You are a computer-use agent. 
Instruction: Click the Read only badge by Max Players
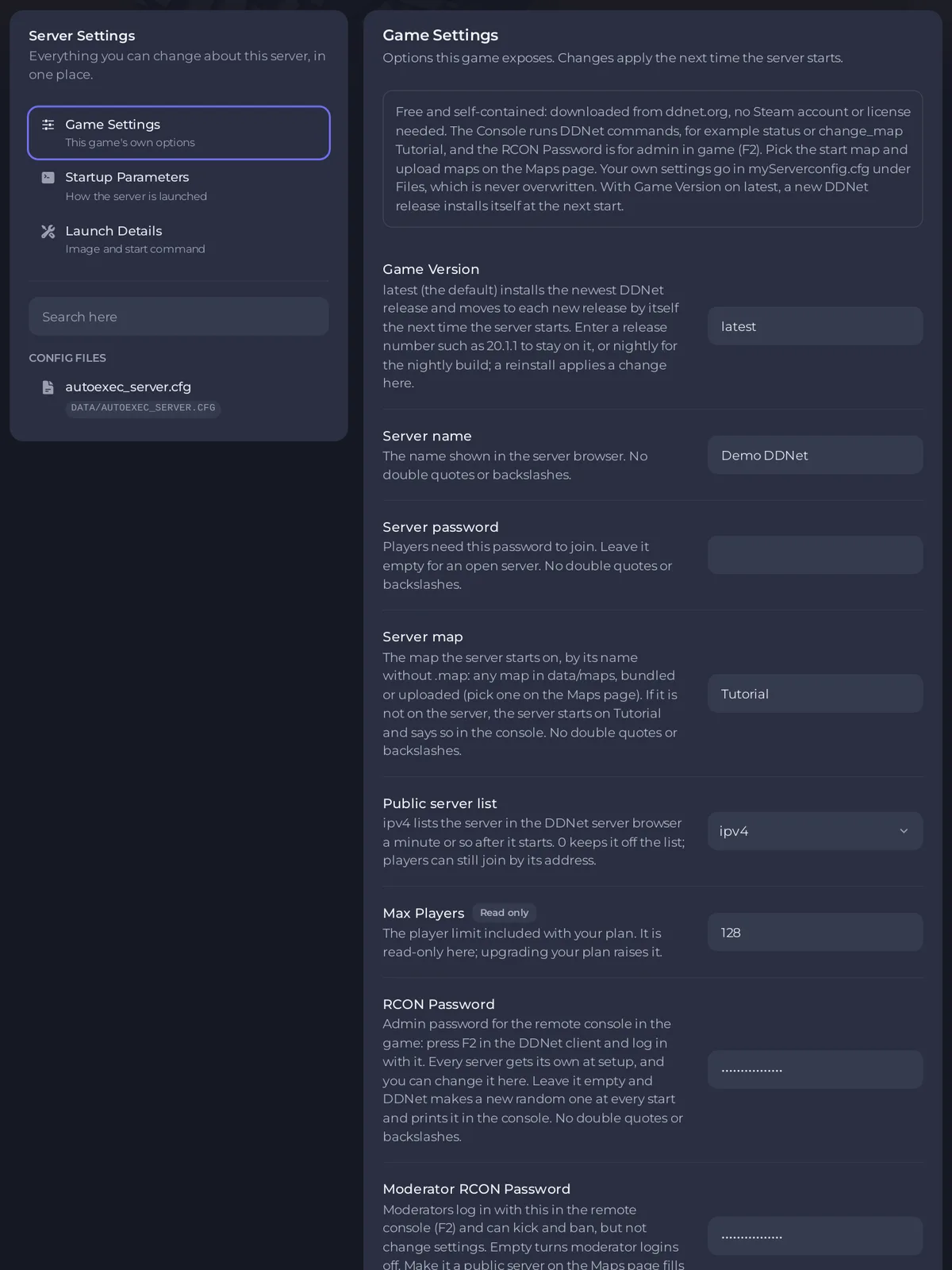505,913
